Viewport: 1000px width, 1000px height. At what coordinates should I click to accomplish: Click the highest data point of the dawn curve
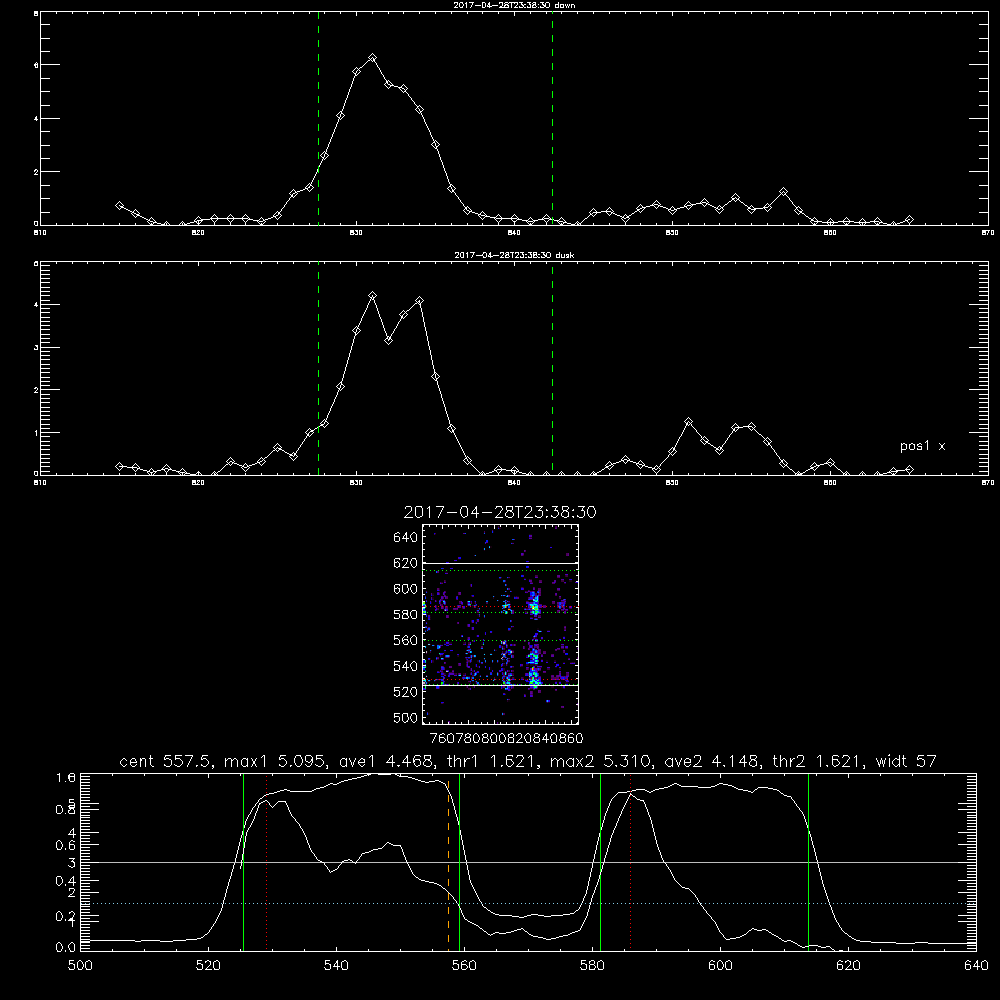tap(372, 57)
